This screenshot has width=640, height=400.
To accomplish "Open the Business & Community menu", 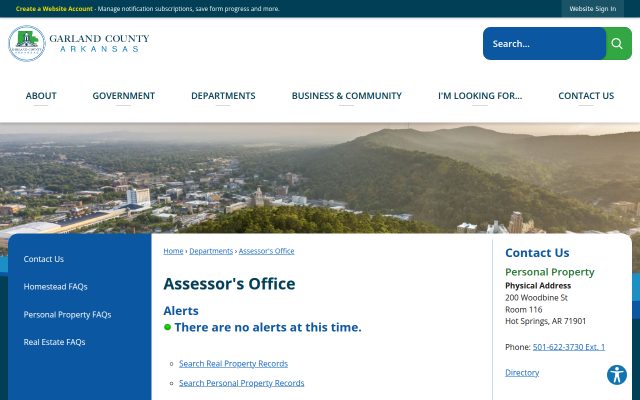I will pyautogui.click(x=347, y=96).
